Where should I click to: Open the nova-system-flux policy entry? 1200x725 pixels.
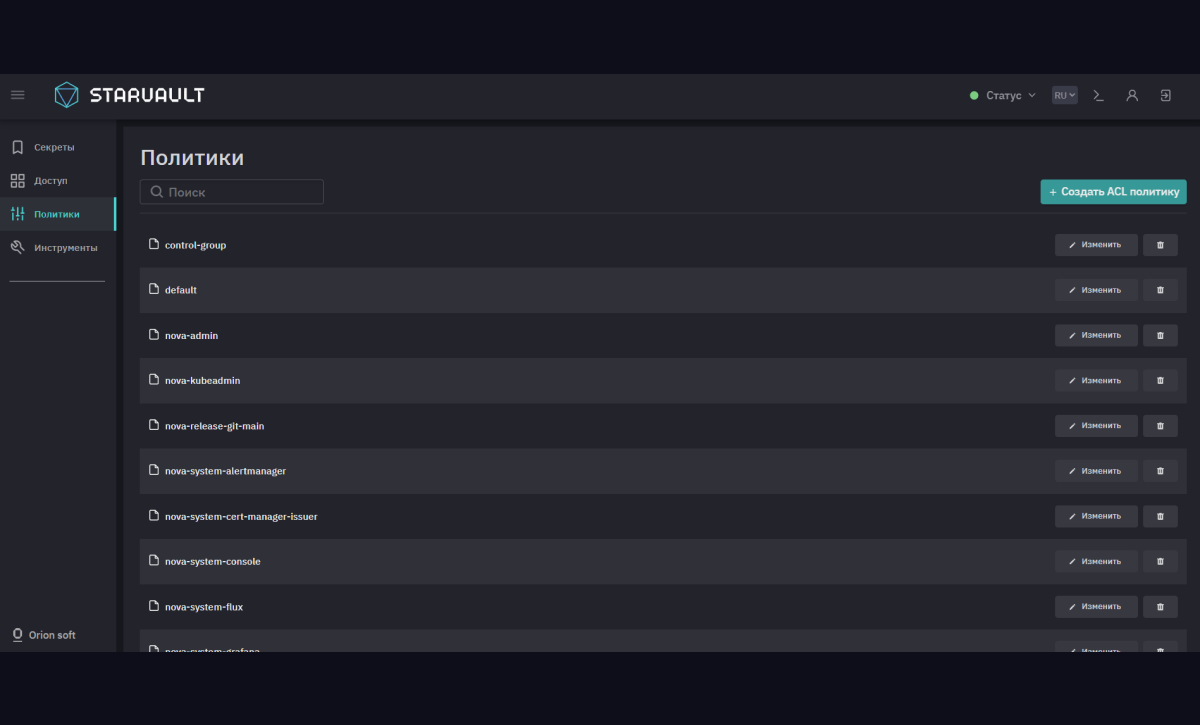(204, 607)
